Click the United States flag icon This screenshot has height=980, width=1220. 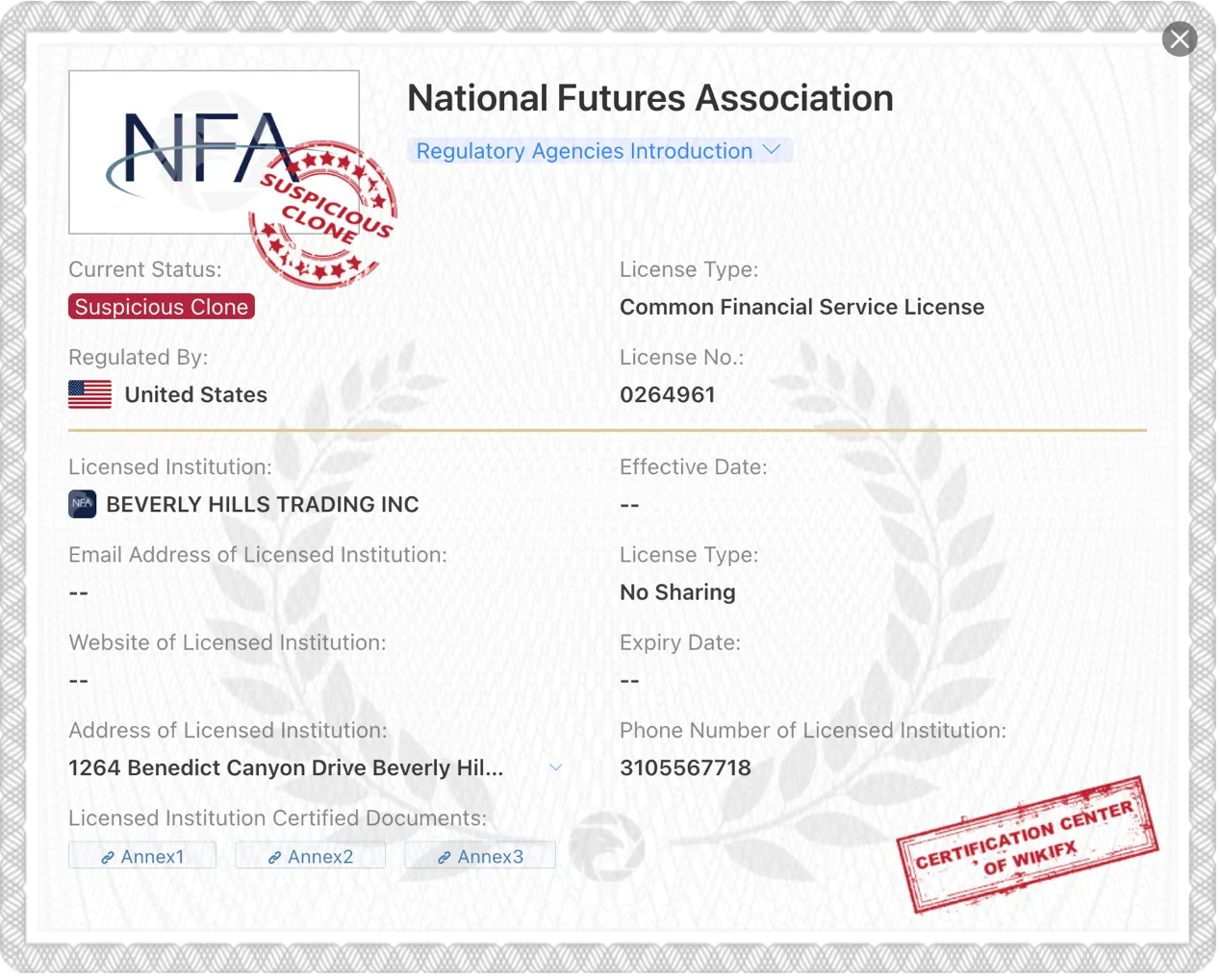click(x=90, y=396)
